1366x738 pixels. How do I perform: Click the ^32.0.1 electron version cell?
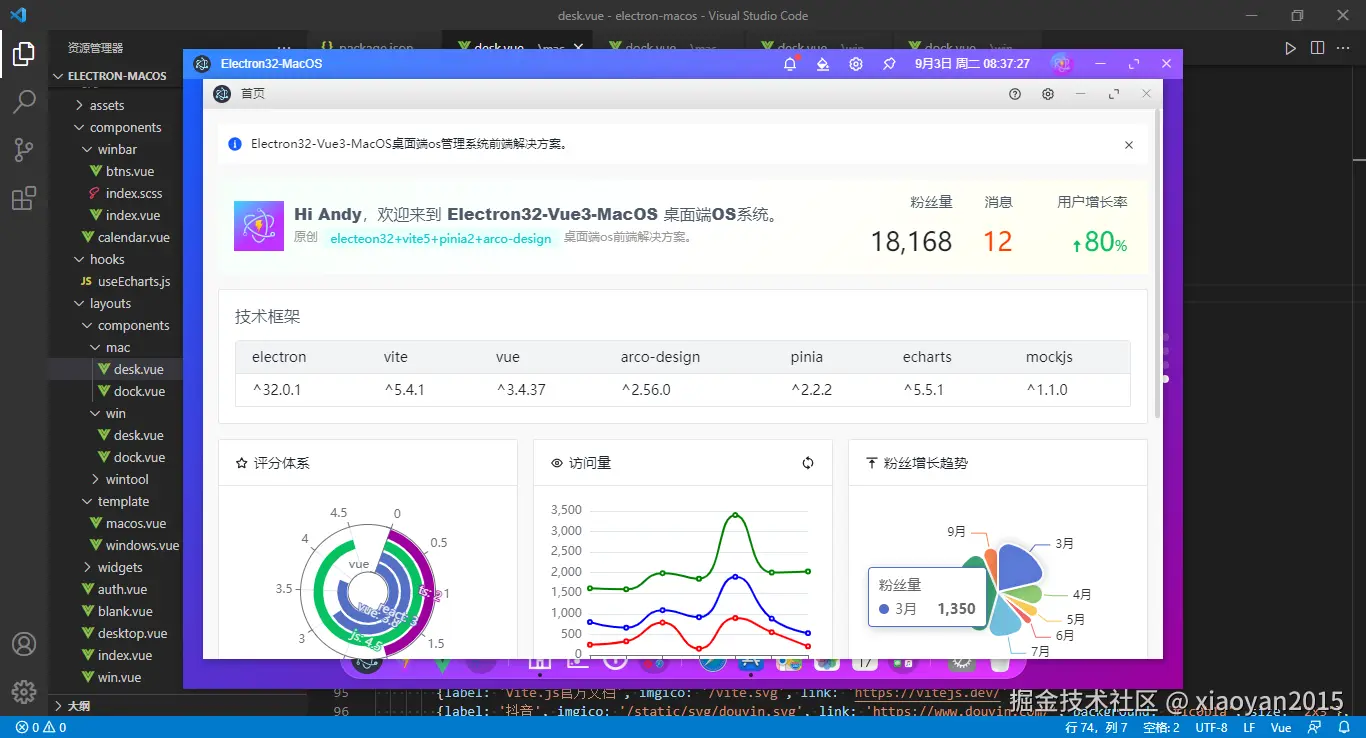(277, 390)
